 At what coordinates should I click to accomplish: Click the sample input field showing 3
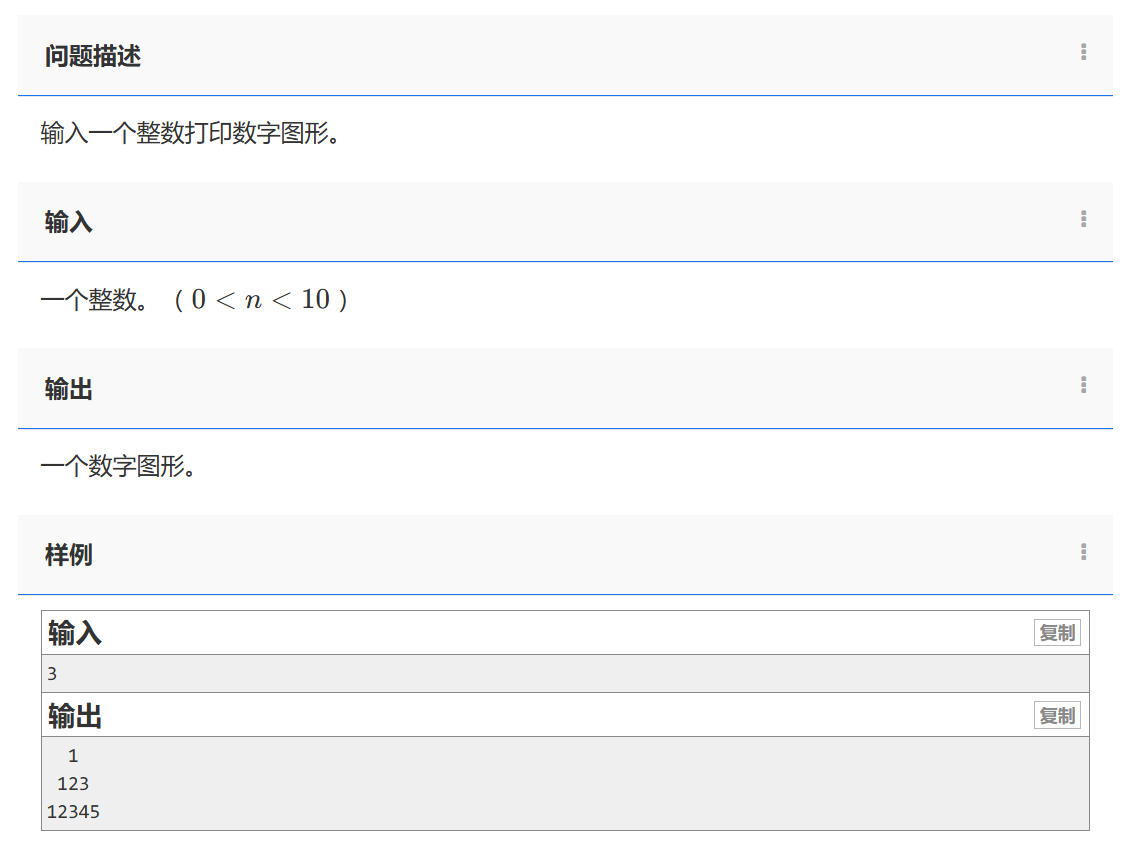tap(52, 672)
